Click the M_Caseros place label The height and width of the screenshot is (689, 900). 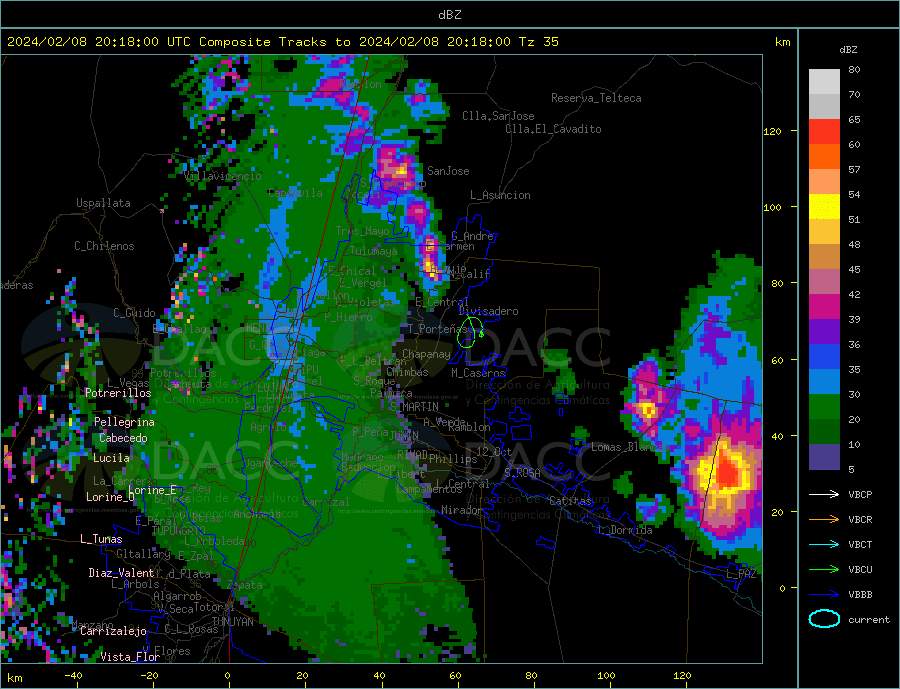click(478, 373)
